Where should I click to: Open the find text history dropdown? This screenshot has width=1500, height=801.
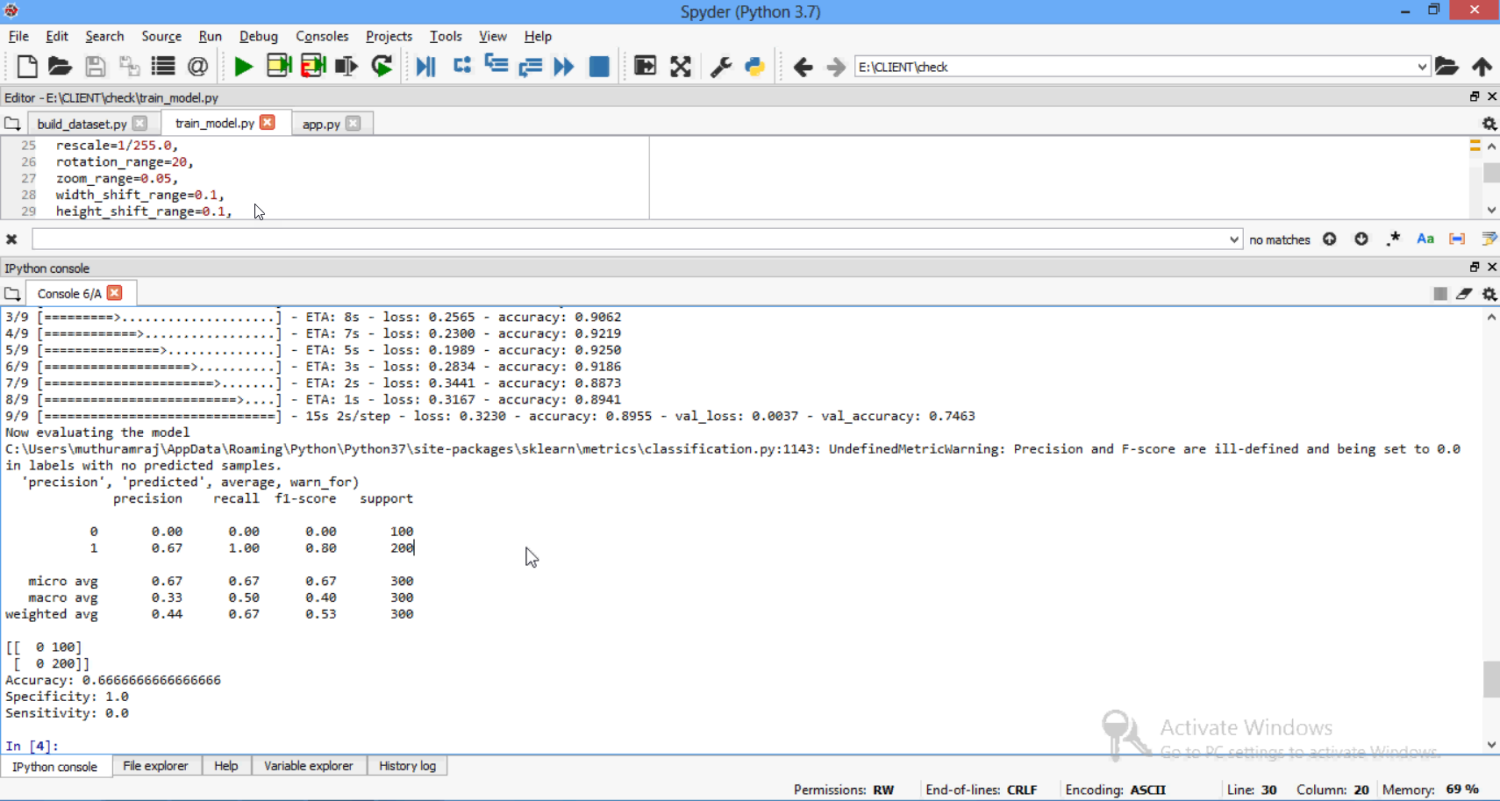click(x=1234, y=240)
